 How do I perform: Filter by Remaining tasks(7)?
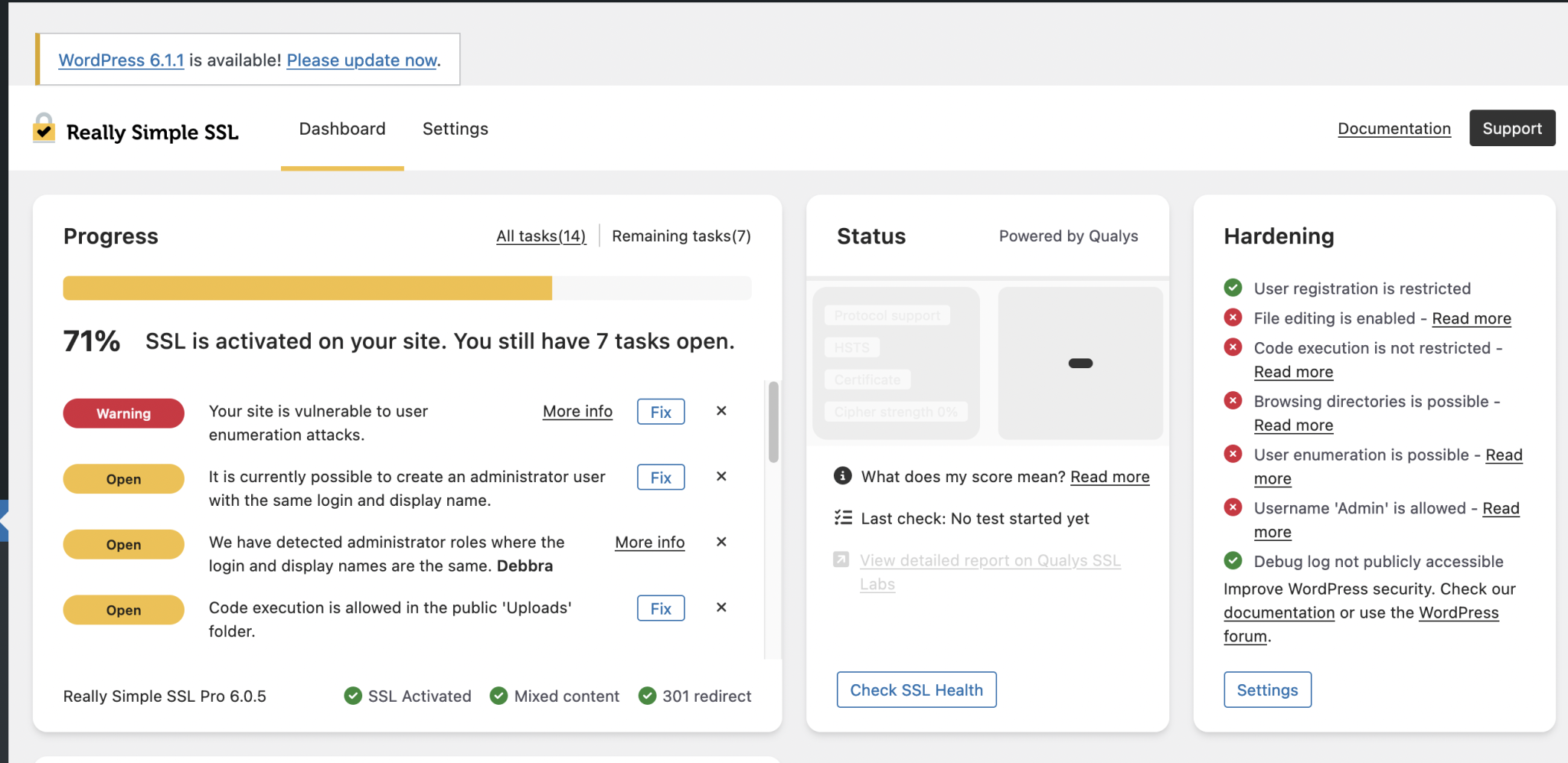[x=681, y=236]
